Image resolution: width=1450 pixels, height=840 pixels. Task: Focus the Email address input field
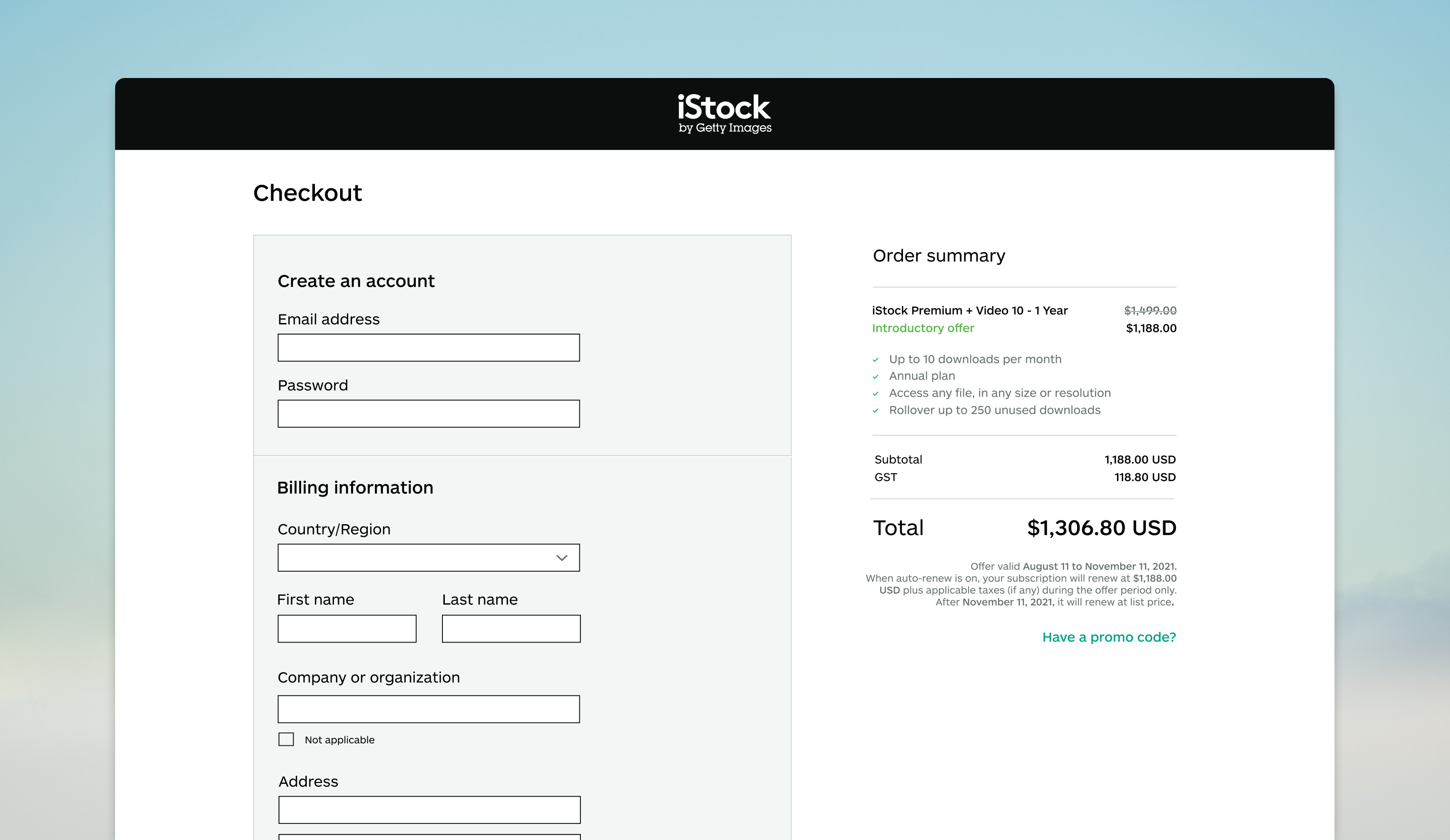pyautogui.click(x=429, y=348)
